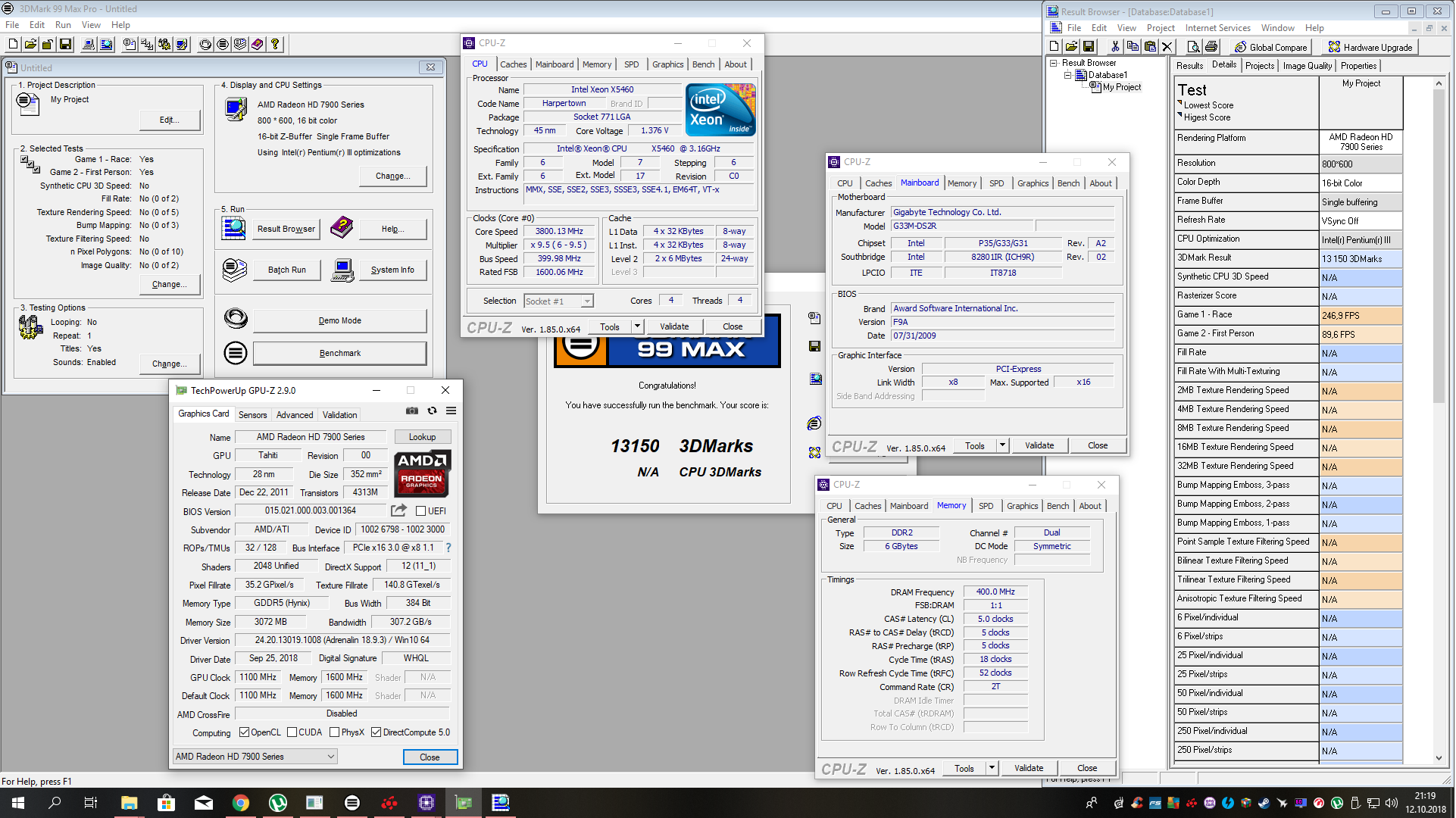
Task: Click Lookup button in GPU-Z
Action: click(422, 437)
